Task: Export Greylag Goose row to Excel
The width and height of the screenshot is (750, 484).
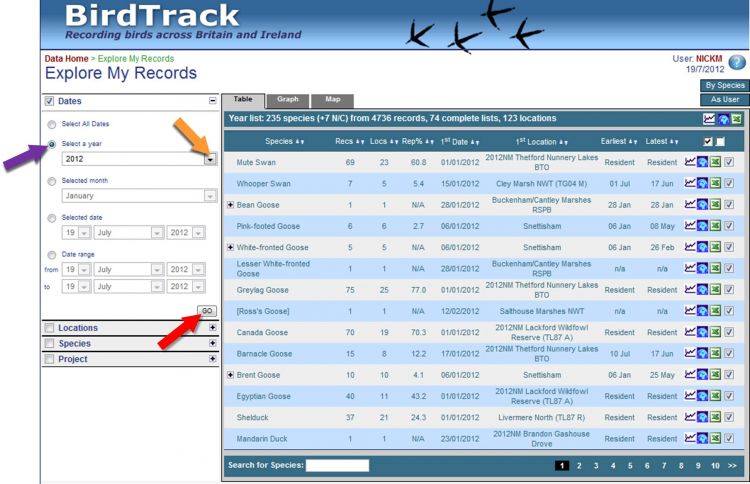Action: tap(716, 289)
